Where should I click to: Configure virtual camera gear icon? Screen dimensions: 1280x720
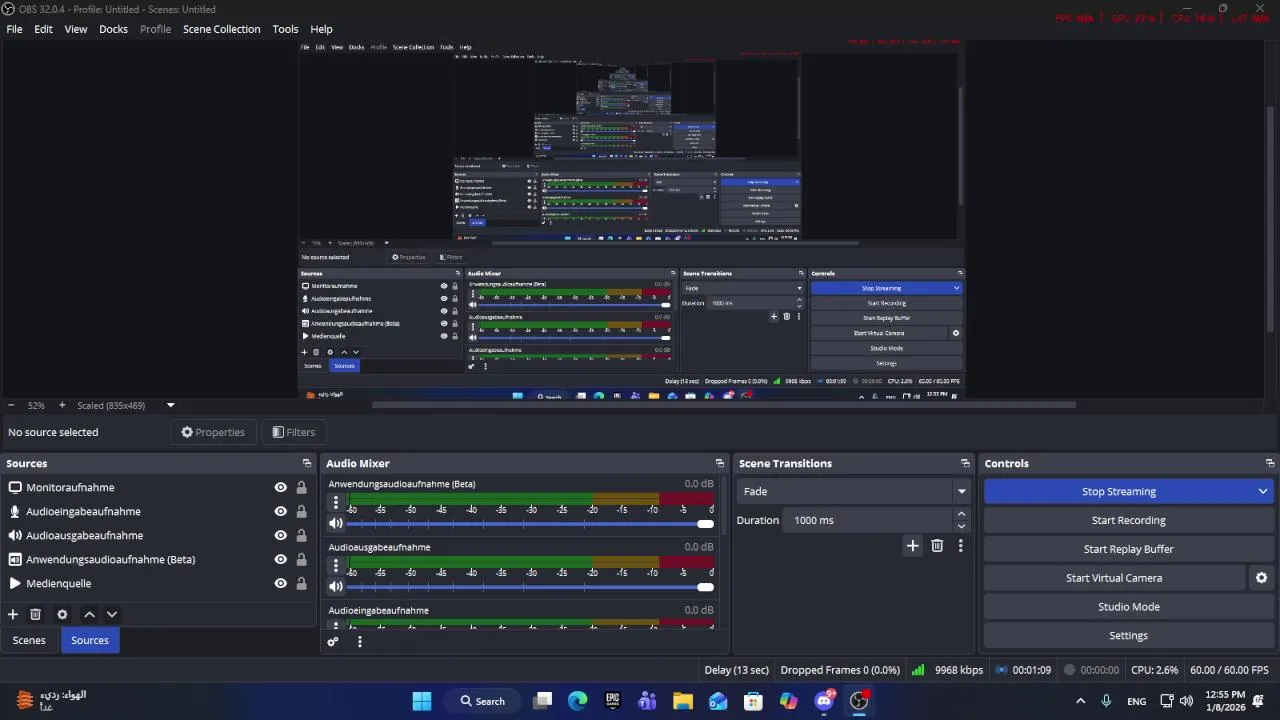1261,578
